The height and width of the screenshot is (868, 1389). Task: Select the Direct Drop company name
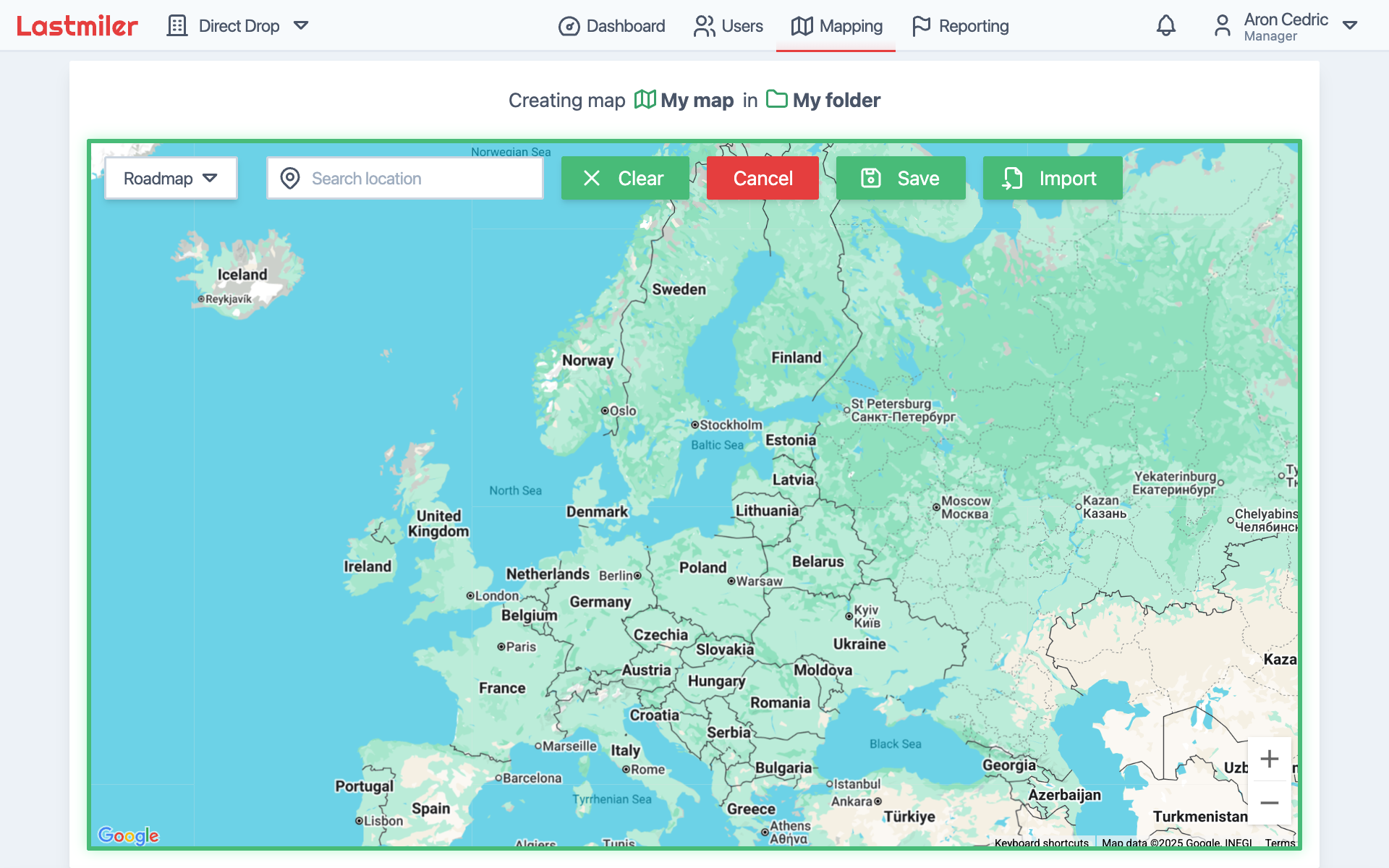(239, 26)
